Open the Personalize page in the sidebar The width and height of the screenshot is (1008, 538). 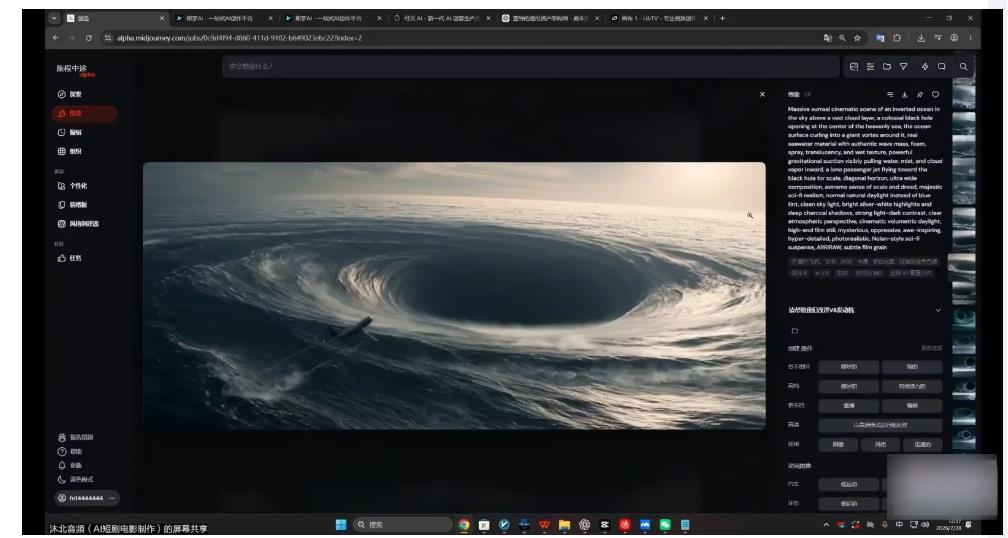coord(72,186)
